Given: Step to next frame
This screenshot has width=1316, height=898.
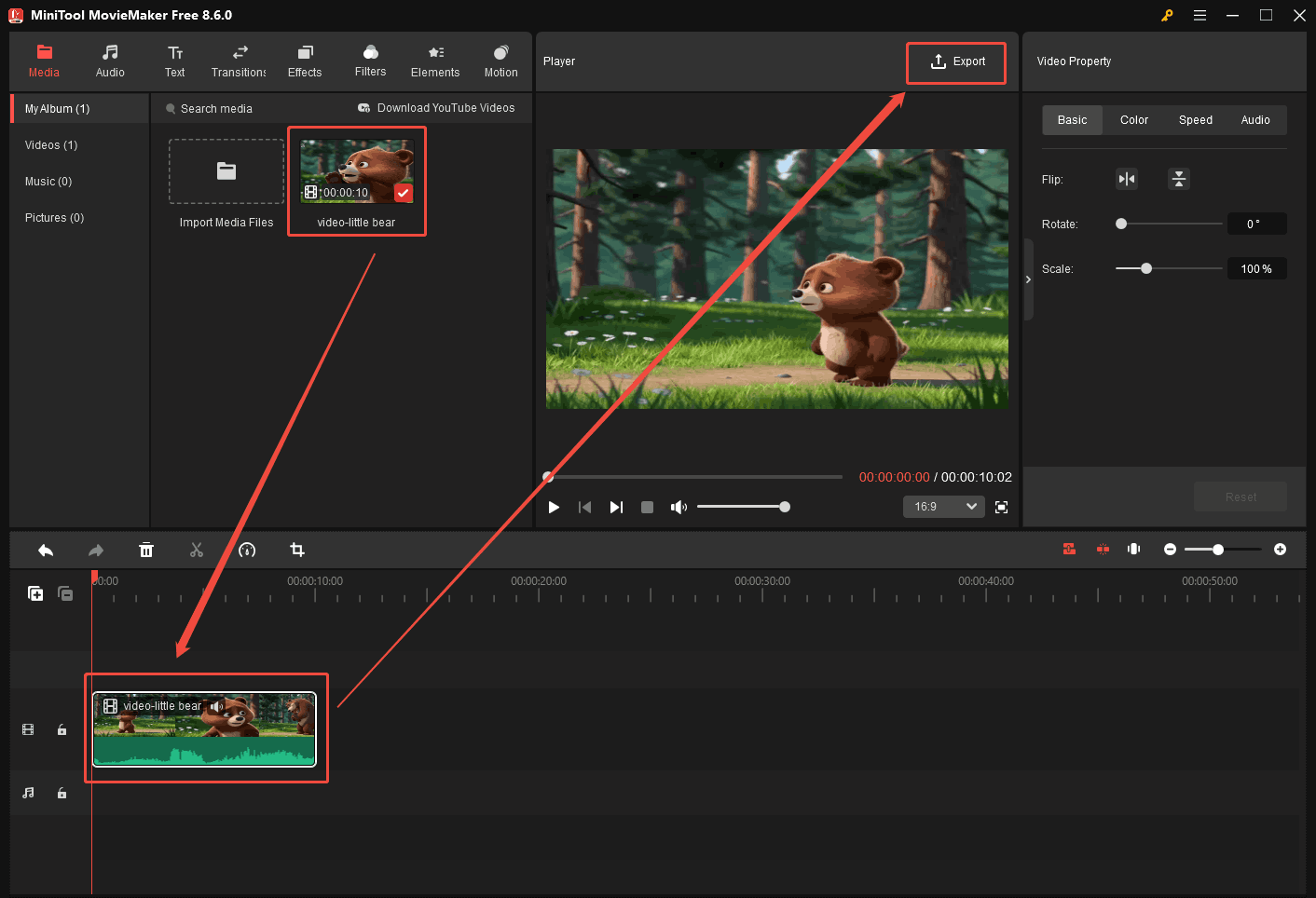Looking at the screenshot, I should (x=616, y=507).
